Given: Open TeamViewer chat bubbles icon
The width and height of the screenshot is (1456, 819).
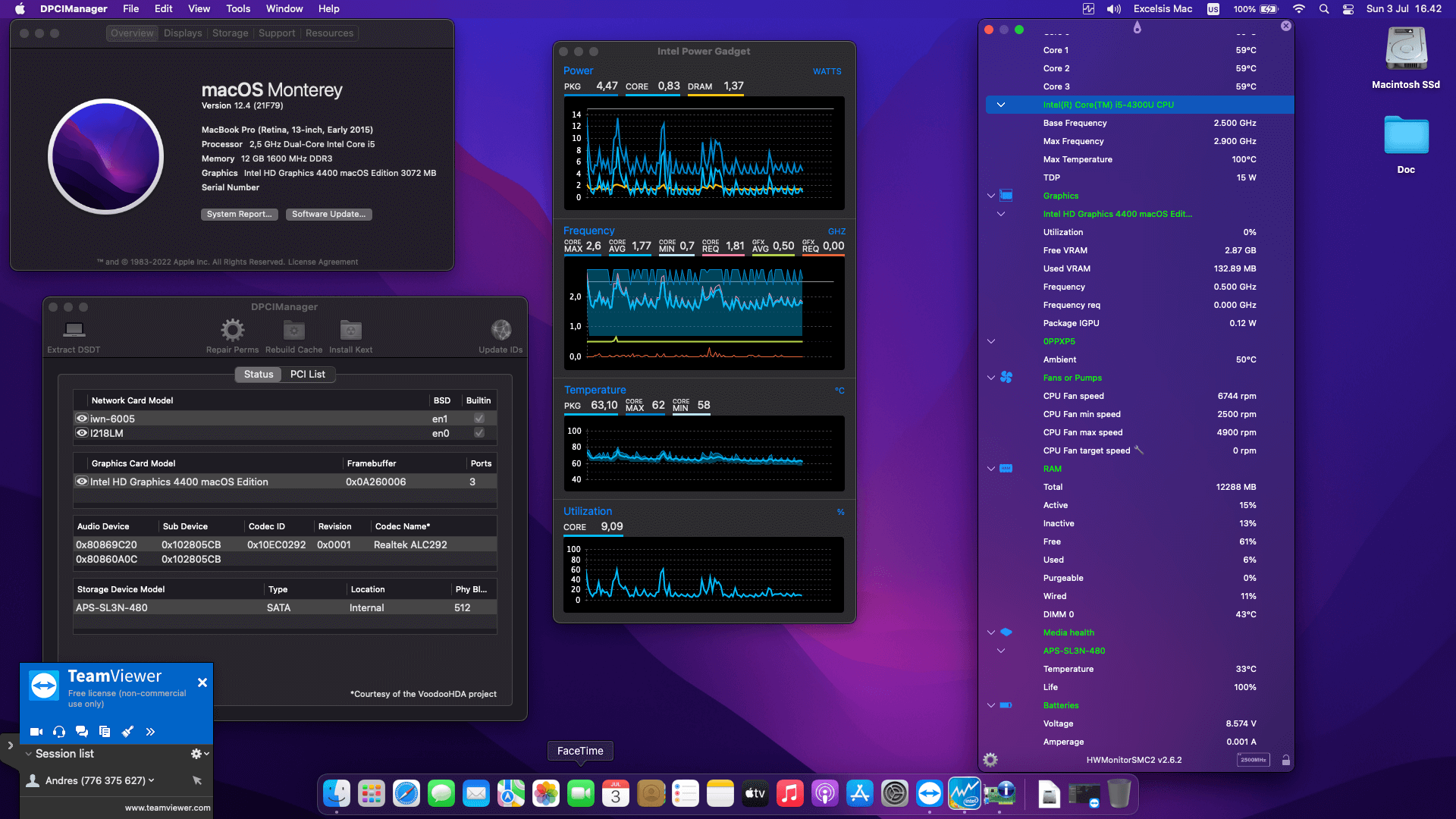Looking at the screenshot, I should pyautogui.click(x=82, y=732).
